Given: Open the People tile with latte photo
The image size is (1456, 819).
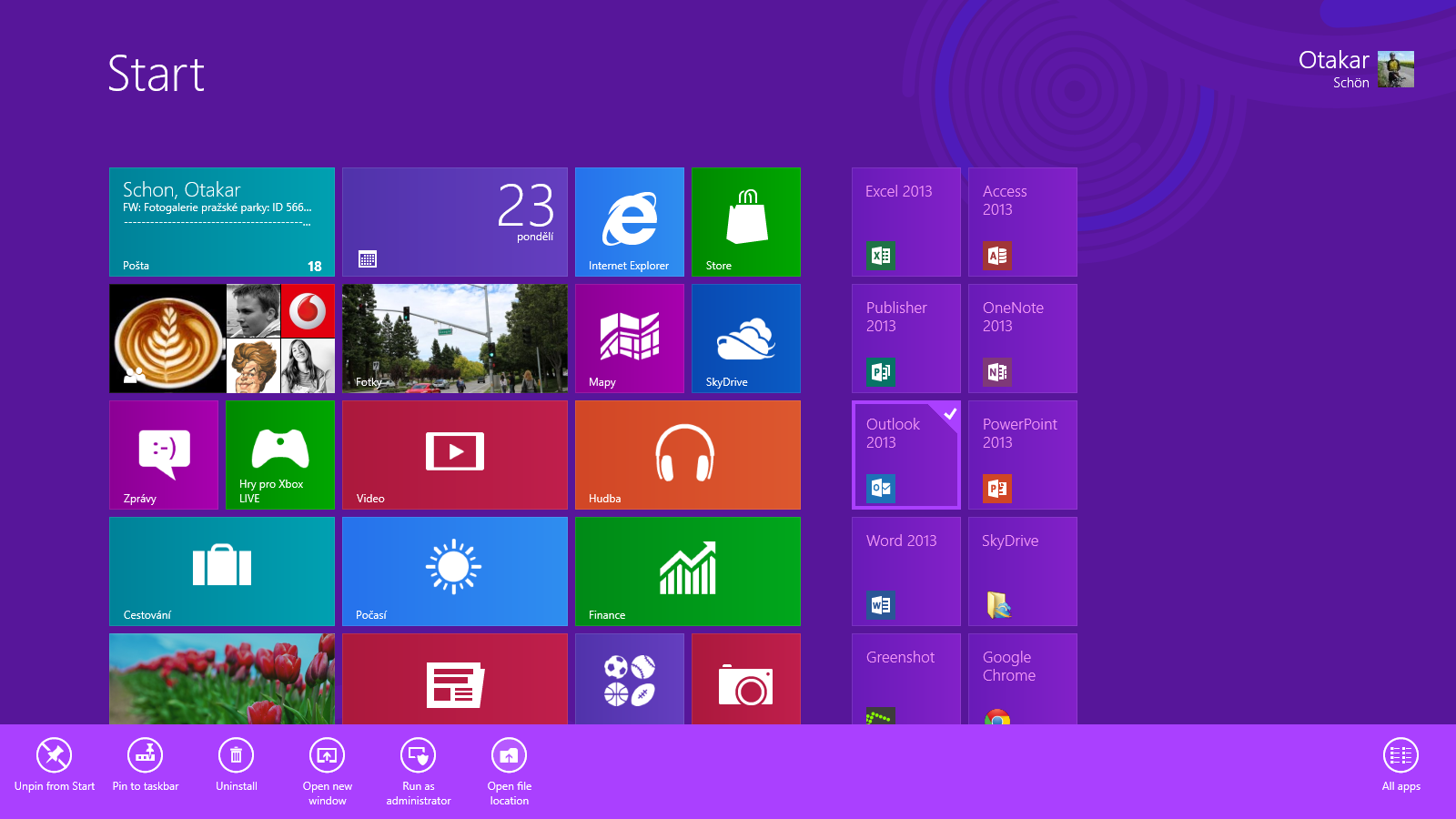Looking at the screenshot, I should [222, 339].
